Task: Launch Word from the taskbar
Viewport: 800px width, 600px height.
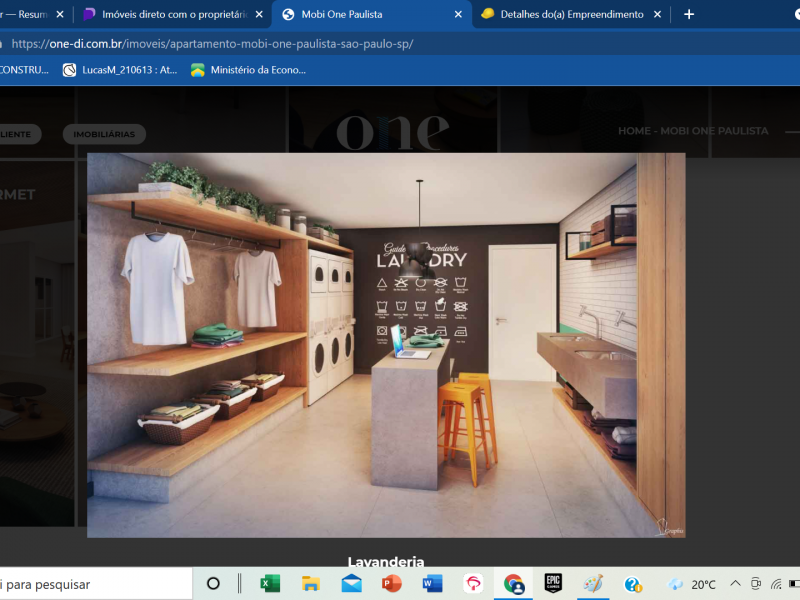Action: pyautogui.click(x=433, y=584)
